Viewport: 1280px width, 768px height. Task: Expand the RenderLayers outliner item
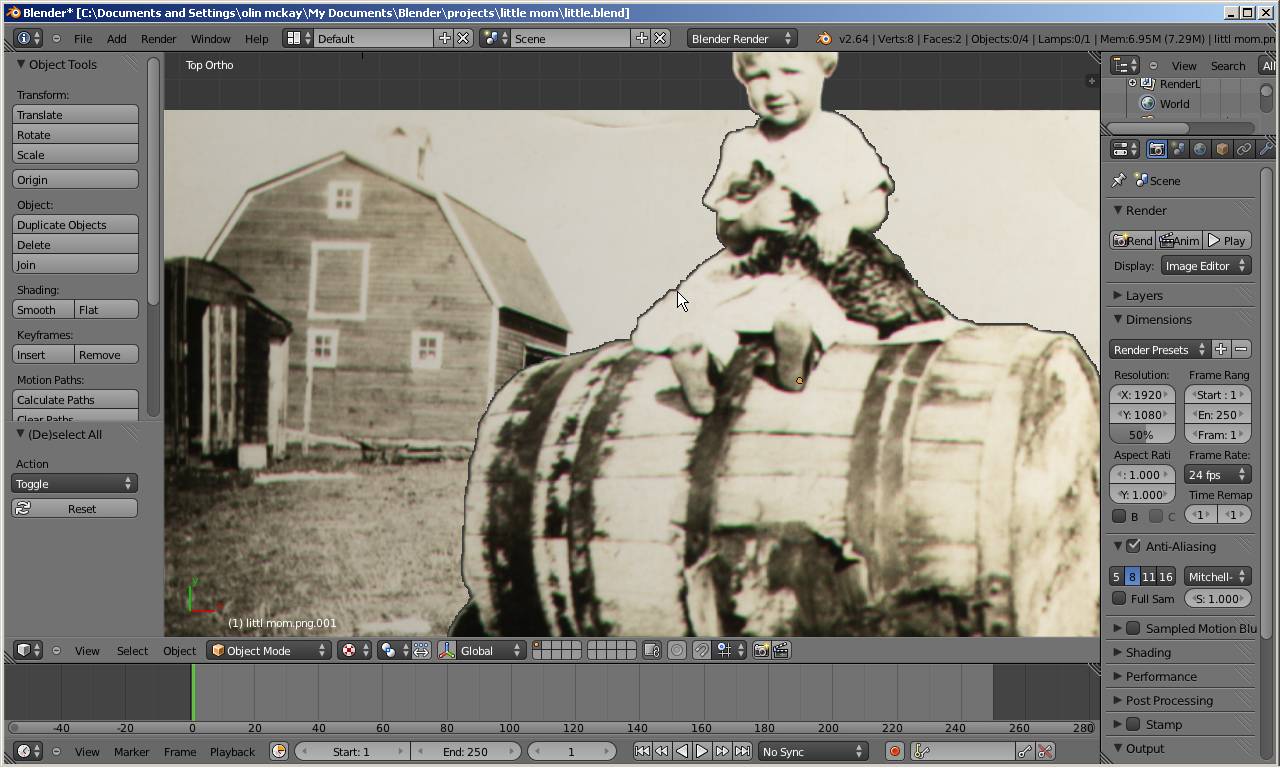(x=1132, y=83)
